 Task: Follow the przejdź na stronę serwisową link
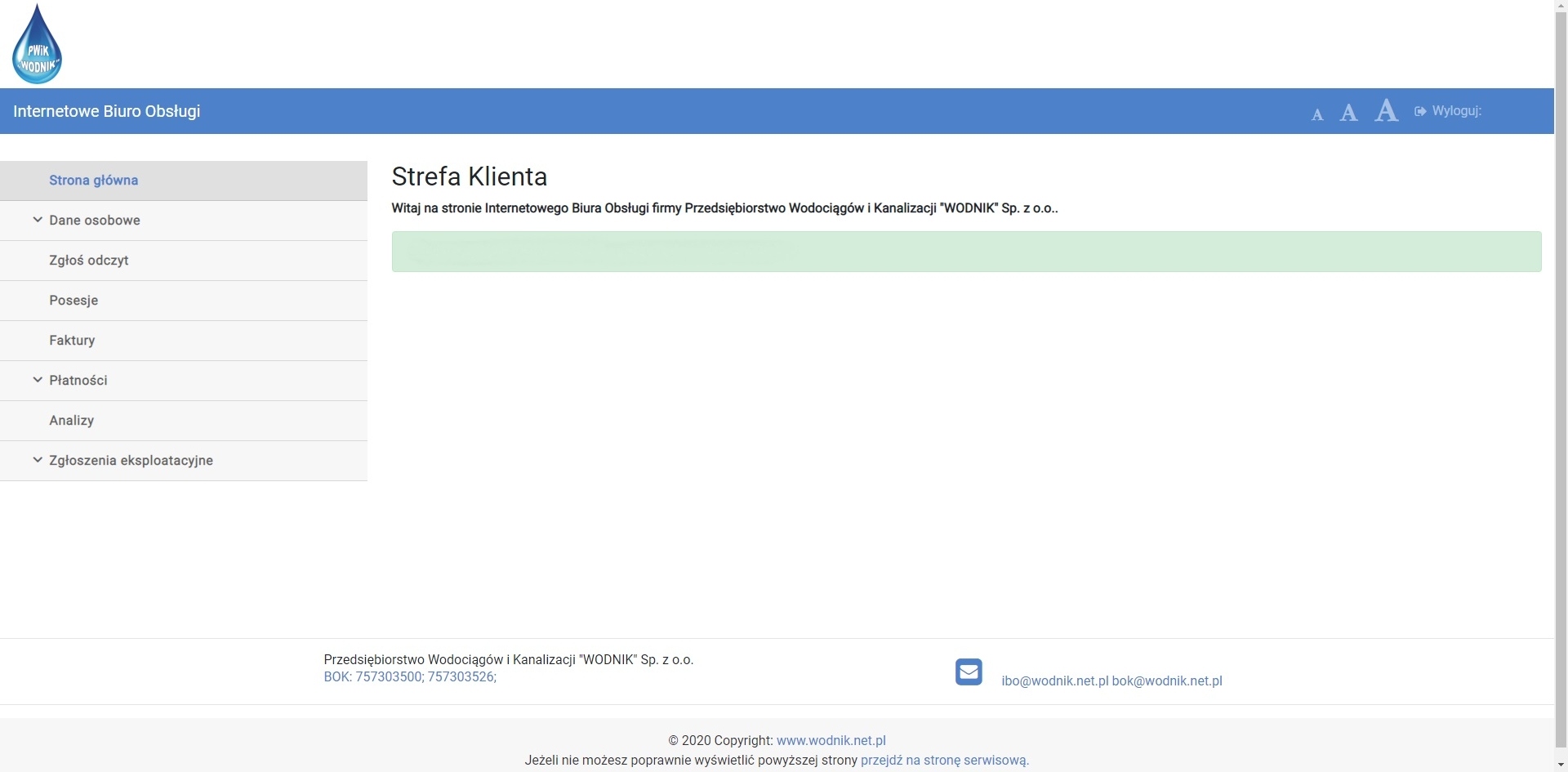tap(944, 761)
